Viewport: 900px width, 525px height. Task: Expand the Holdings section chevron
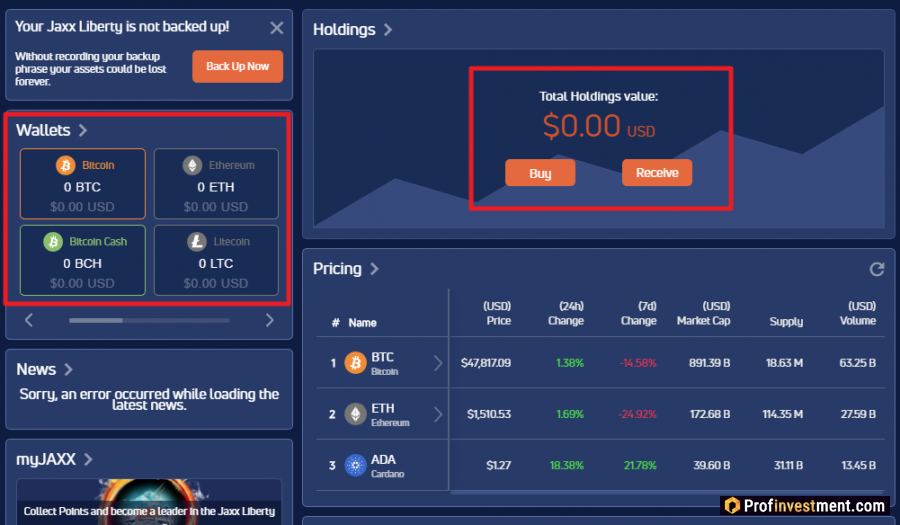pyautogui.click(x=388, y=29)
